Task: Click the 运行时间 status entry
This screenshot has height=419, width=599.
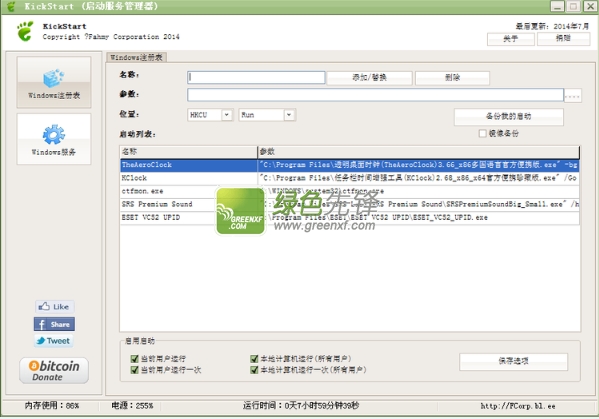Action: click(301, 406)
